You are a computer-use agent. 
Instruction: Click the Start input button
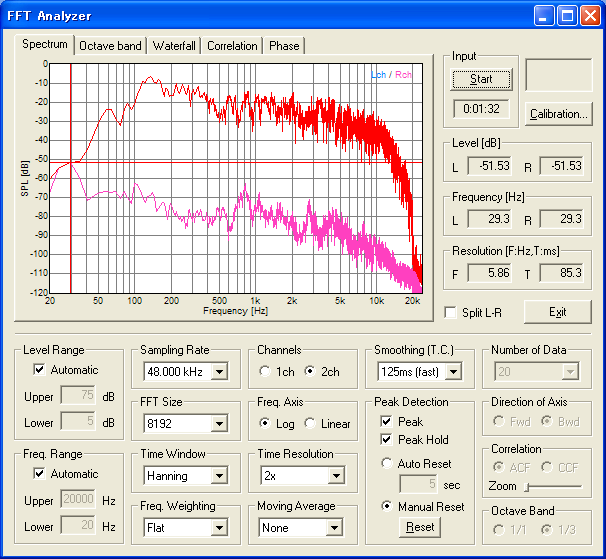click(x=481, y=79)
